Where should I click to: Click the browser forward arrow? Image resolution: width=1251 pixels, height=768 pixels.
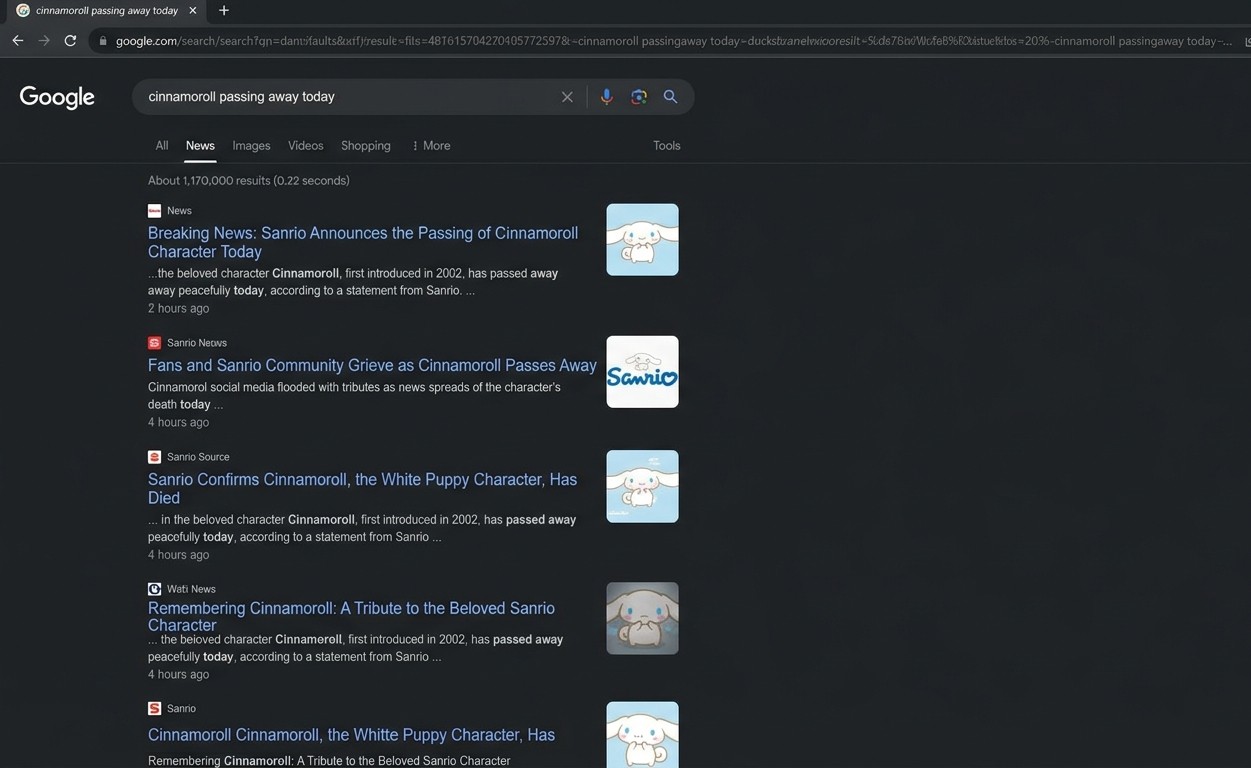coord(44,41)
